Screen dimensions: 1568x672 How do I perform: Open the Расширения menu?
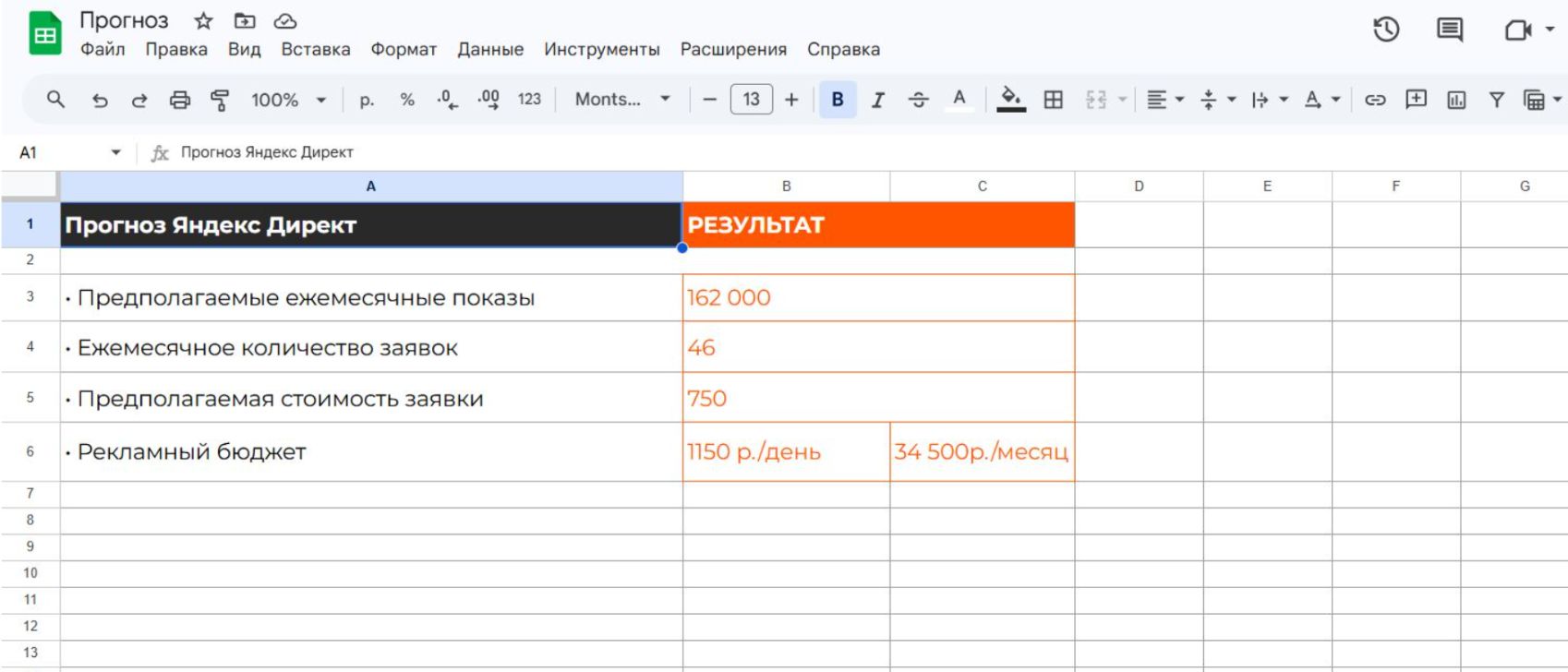click(734, 50)
